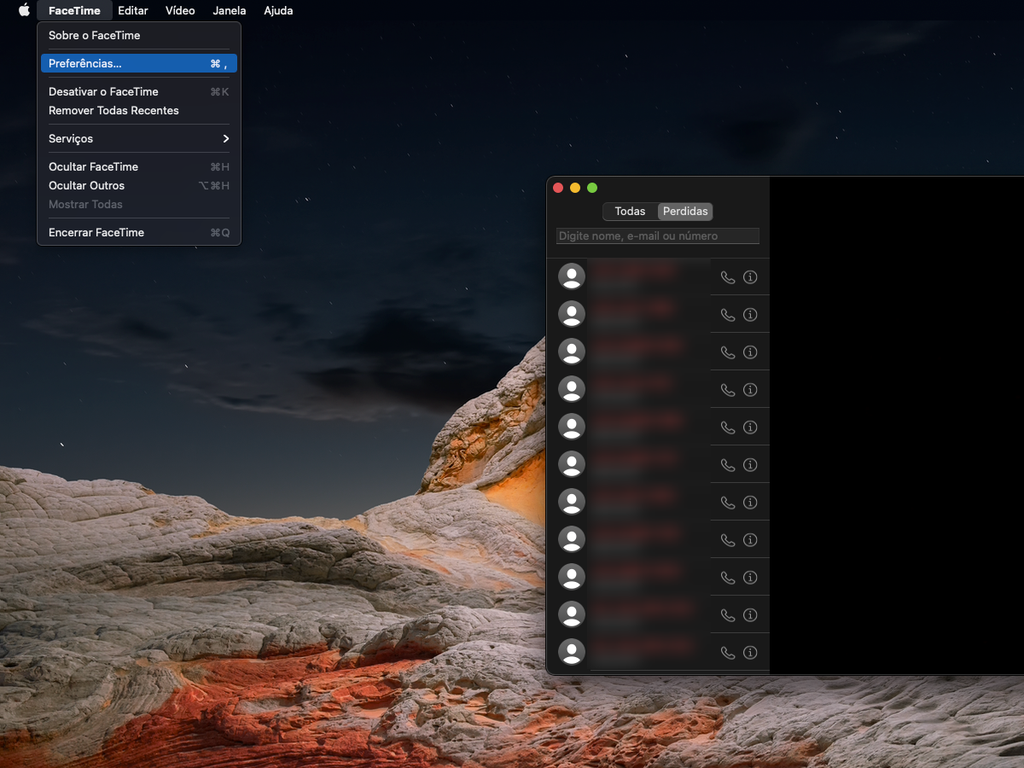This screenshot has width=1024, height=768.
Task: Expand the Serviços submenu
Action: click(138, 138)
